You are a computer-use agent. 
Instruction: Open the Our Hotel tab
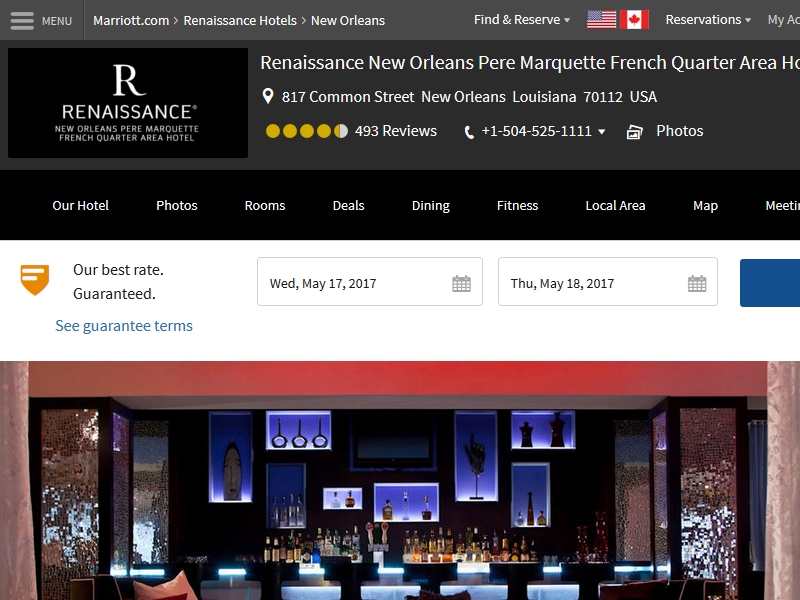[80, 205]
